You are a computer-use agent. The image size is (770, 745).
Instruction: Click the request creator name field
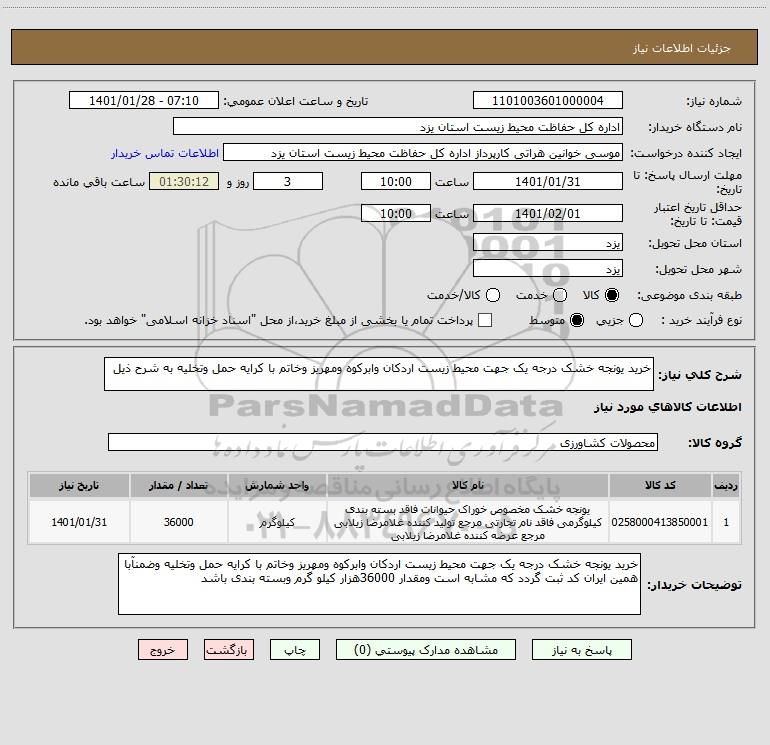point(423,153)
